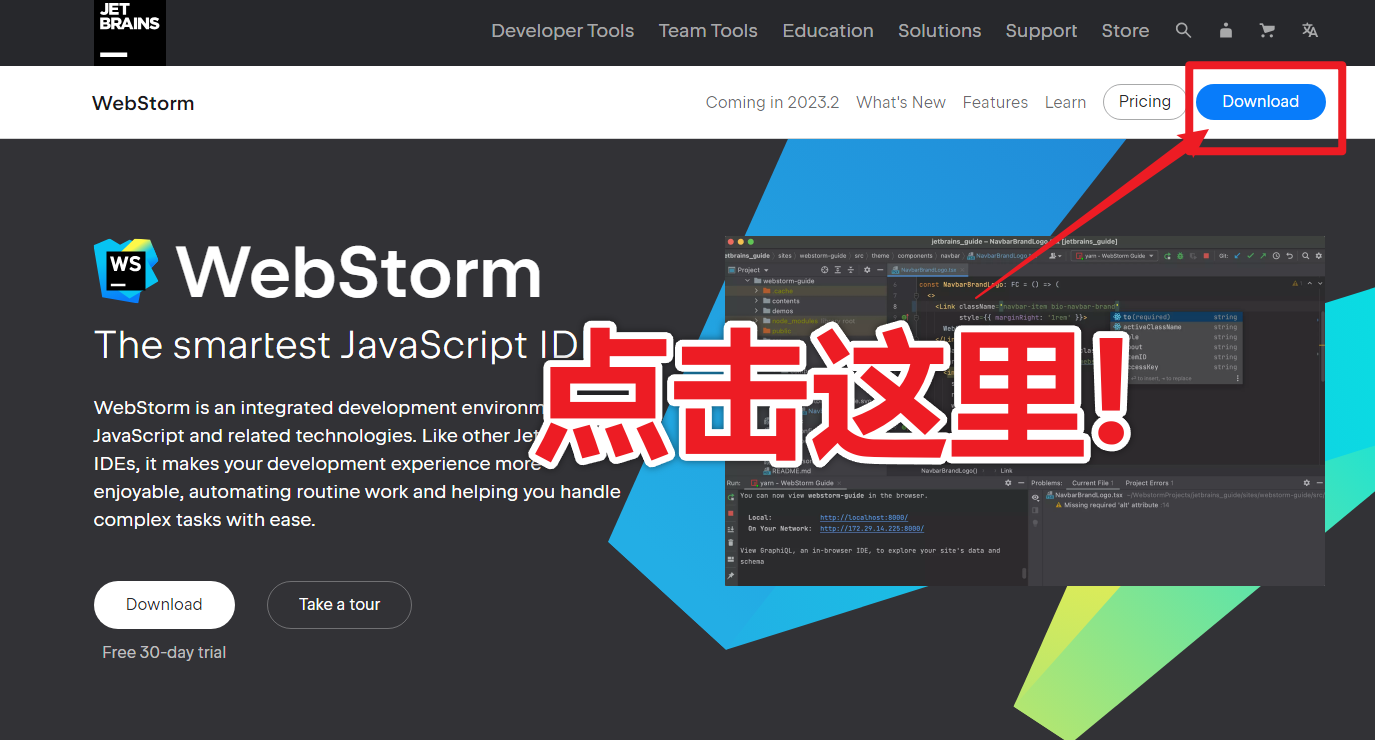
Task: Toggle the inspection eye icon in Problems panel
Action: 1035,496
